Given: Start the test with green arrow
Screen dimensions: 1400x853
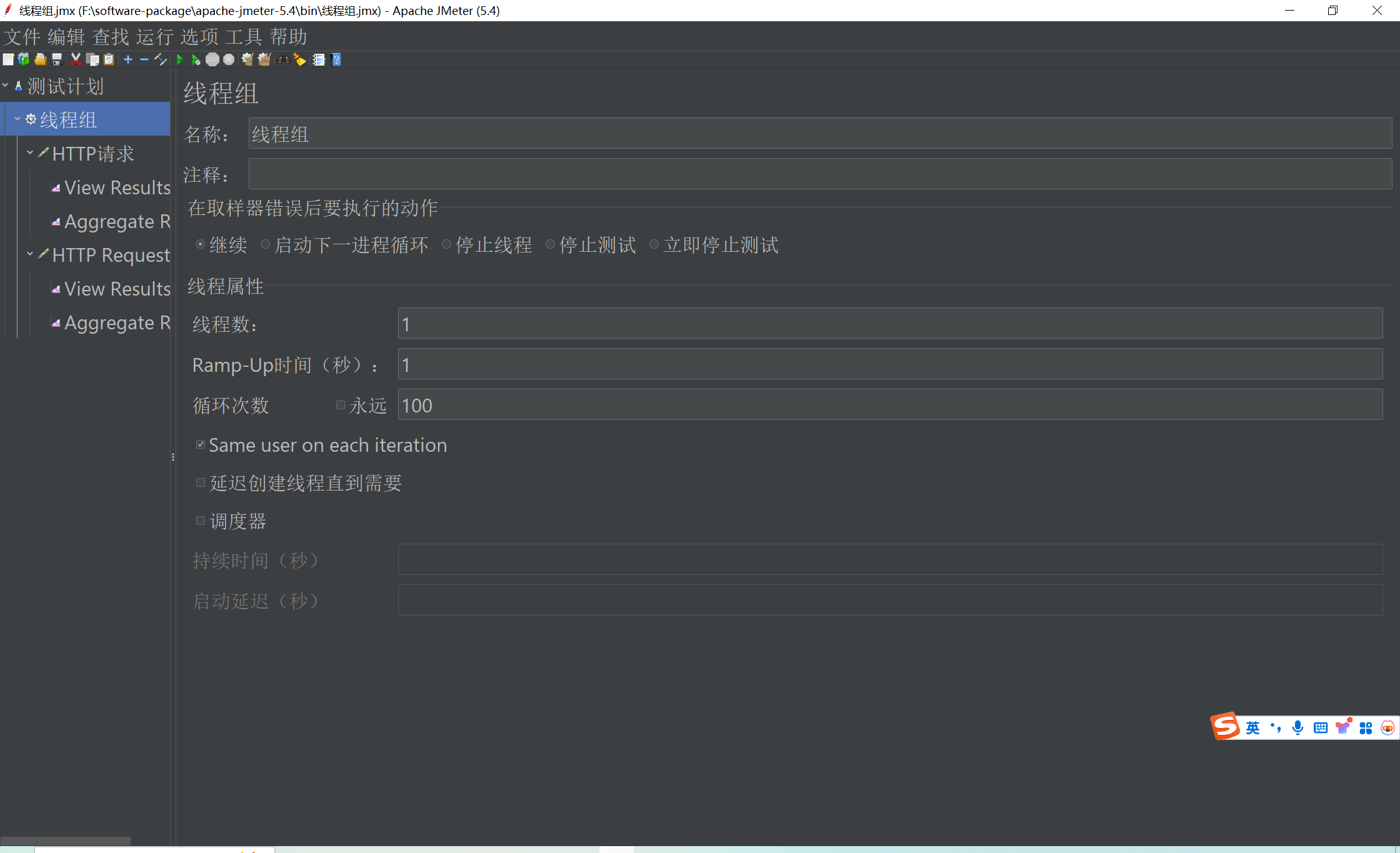Looking at the screenshot, I should (x=180, y=59).
